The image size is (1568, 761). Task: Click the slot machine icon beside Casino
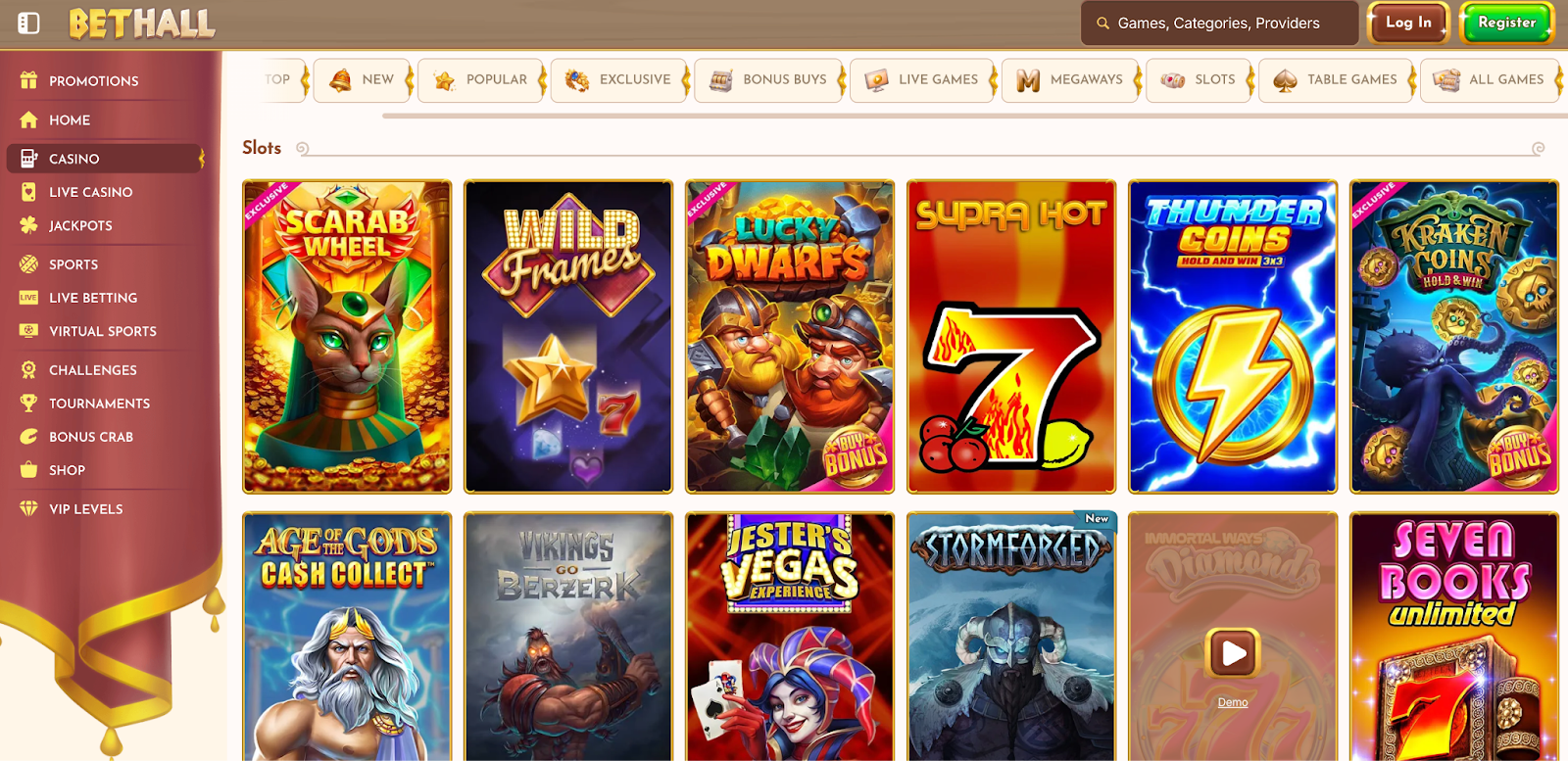click(x=28, y=159)
